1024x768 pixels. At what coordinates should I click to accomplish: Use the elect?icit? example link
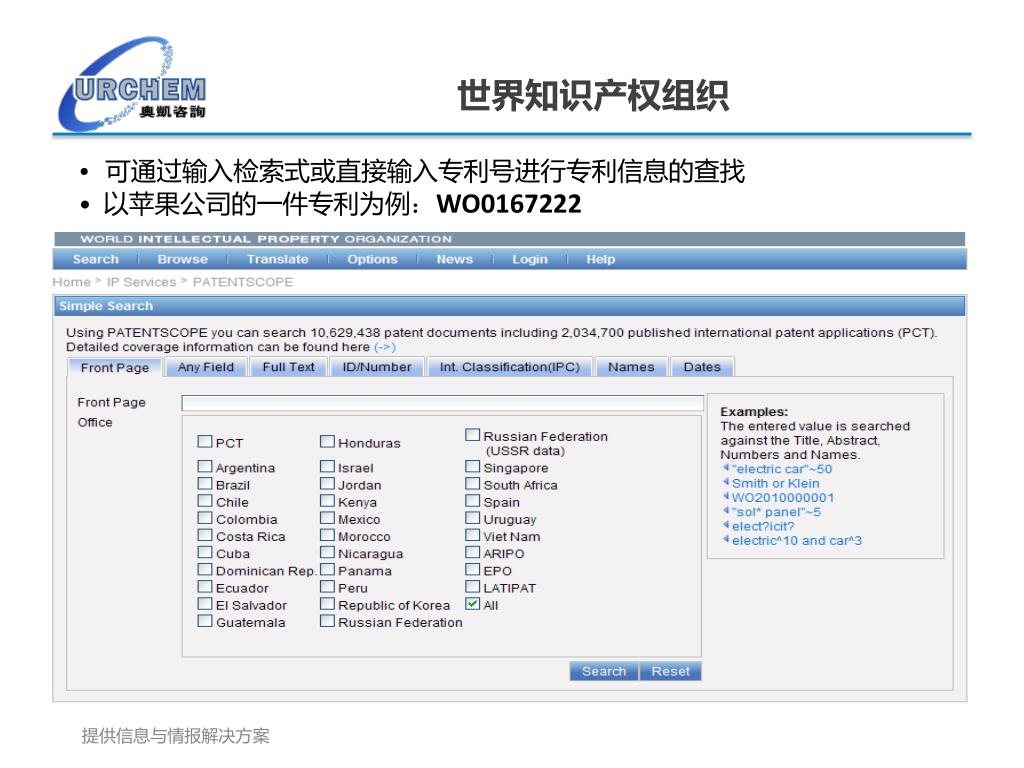(x=763, y=526)
